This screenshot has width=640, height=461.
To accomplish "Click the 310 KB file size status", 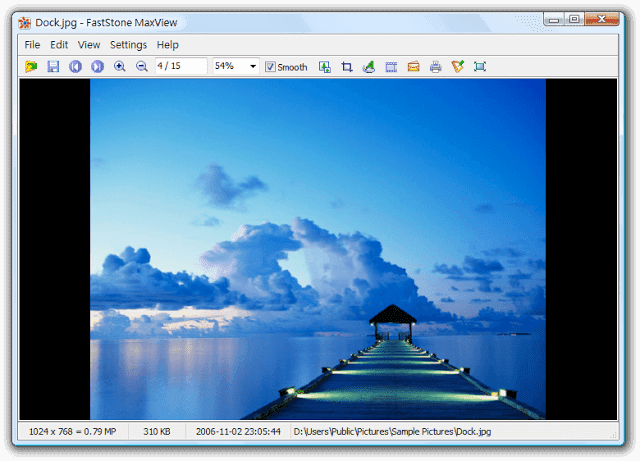I will tap(157, 432).
